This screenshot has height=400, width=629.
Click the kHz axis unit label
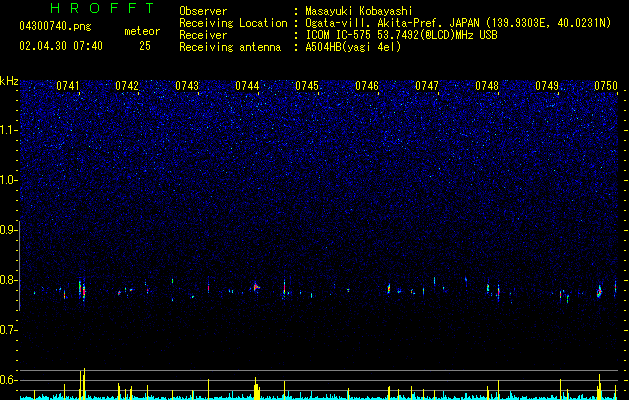(x=9, y=81)
